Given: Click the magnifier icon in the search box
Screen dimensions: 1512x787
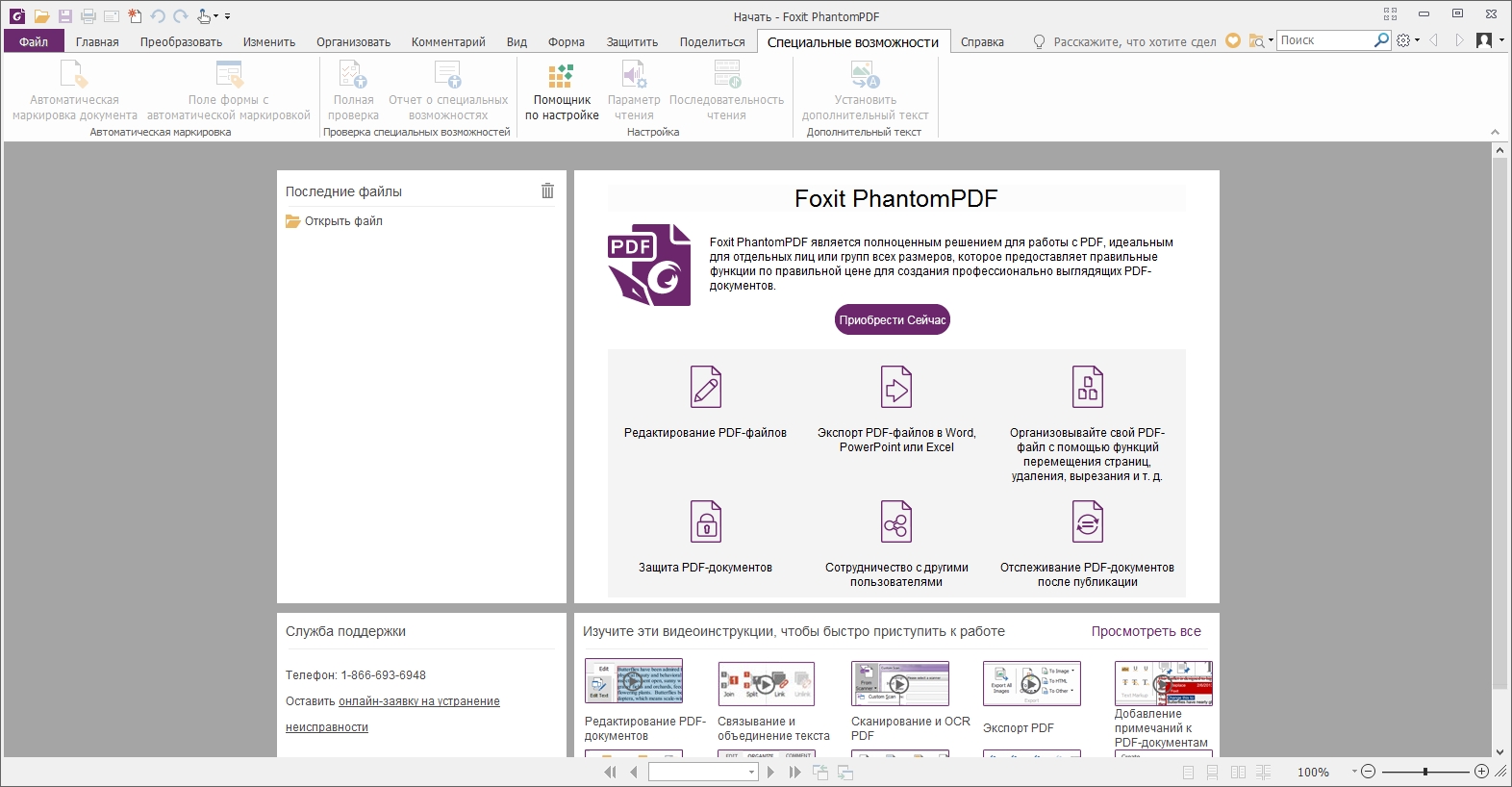Looking at the screenshot, I should pyautogui.click(x=1382, y=39).
